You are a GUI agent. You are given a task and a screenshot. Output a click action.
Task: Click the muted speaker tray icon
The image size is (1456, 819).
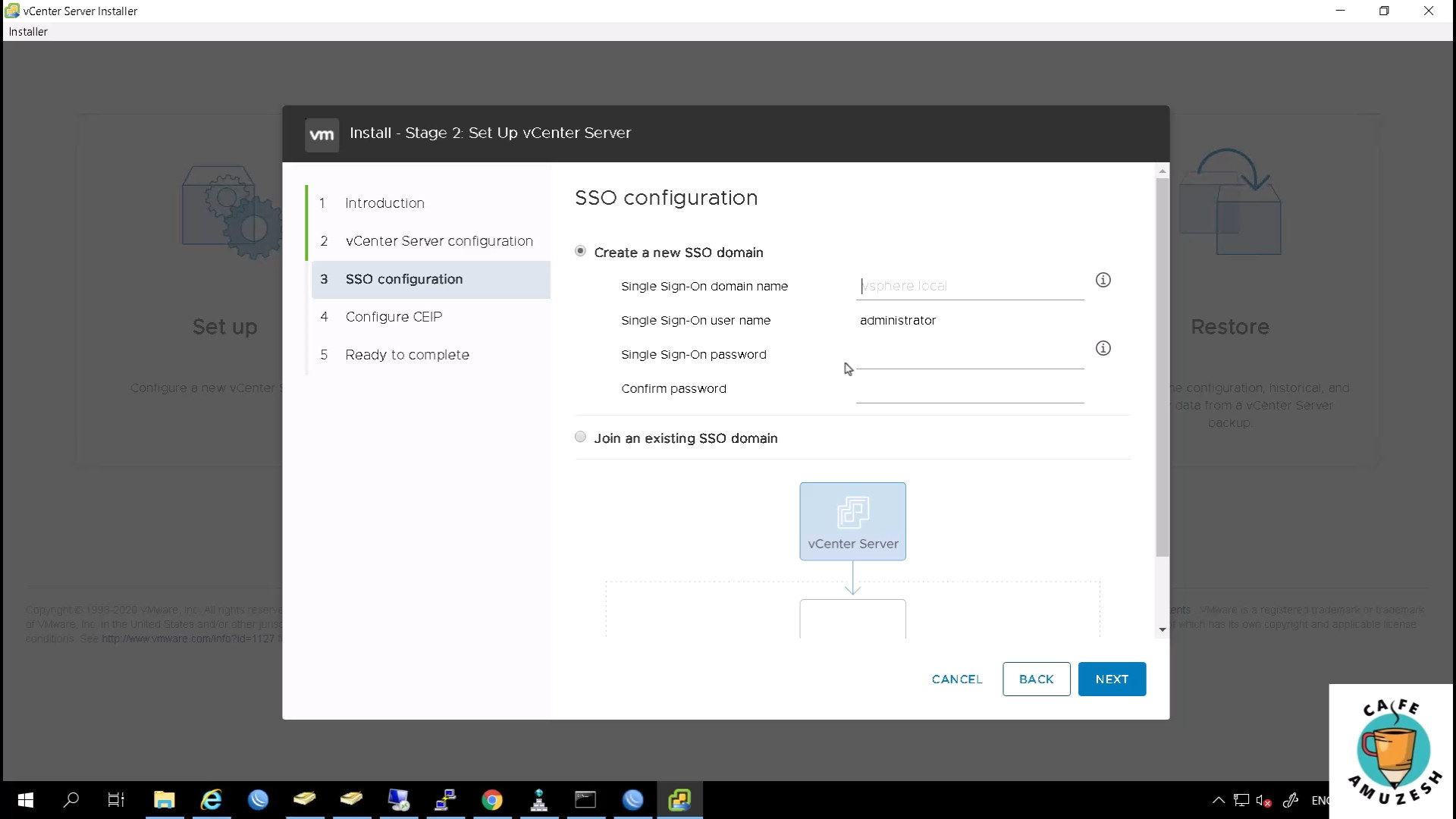(x=1263, y=800)
